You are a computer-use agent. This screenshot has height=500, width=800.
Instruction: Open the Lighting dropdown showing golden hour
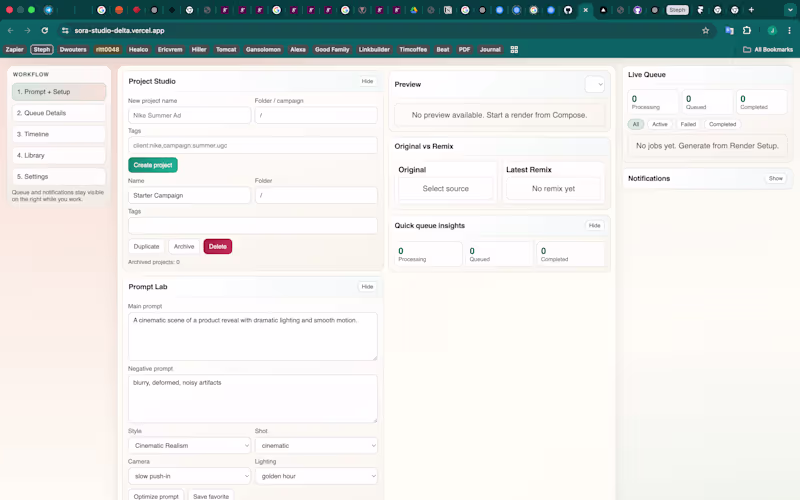[316, 476]
